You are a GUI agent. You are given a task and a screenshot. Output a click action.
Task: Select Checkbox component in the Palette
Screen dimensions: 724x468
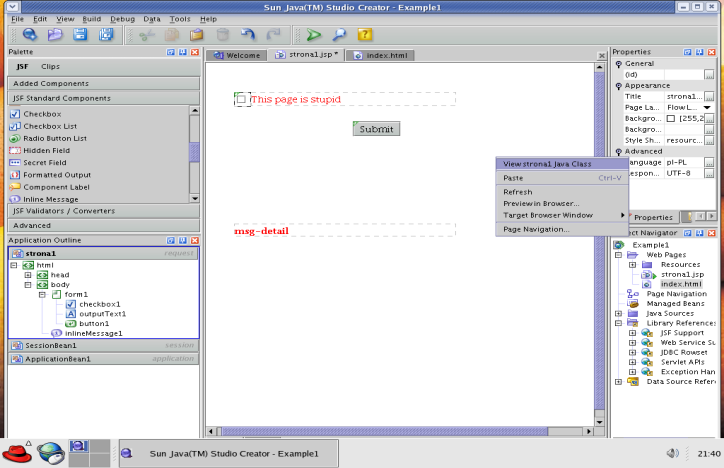(x=42, y=114)
